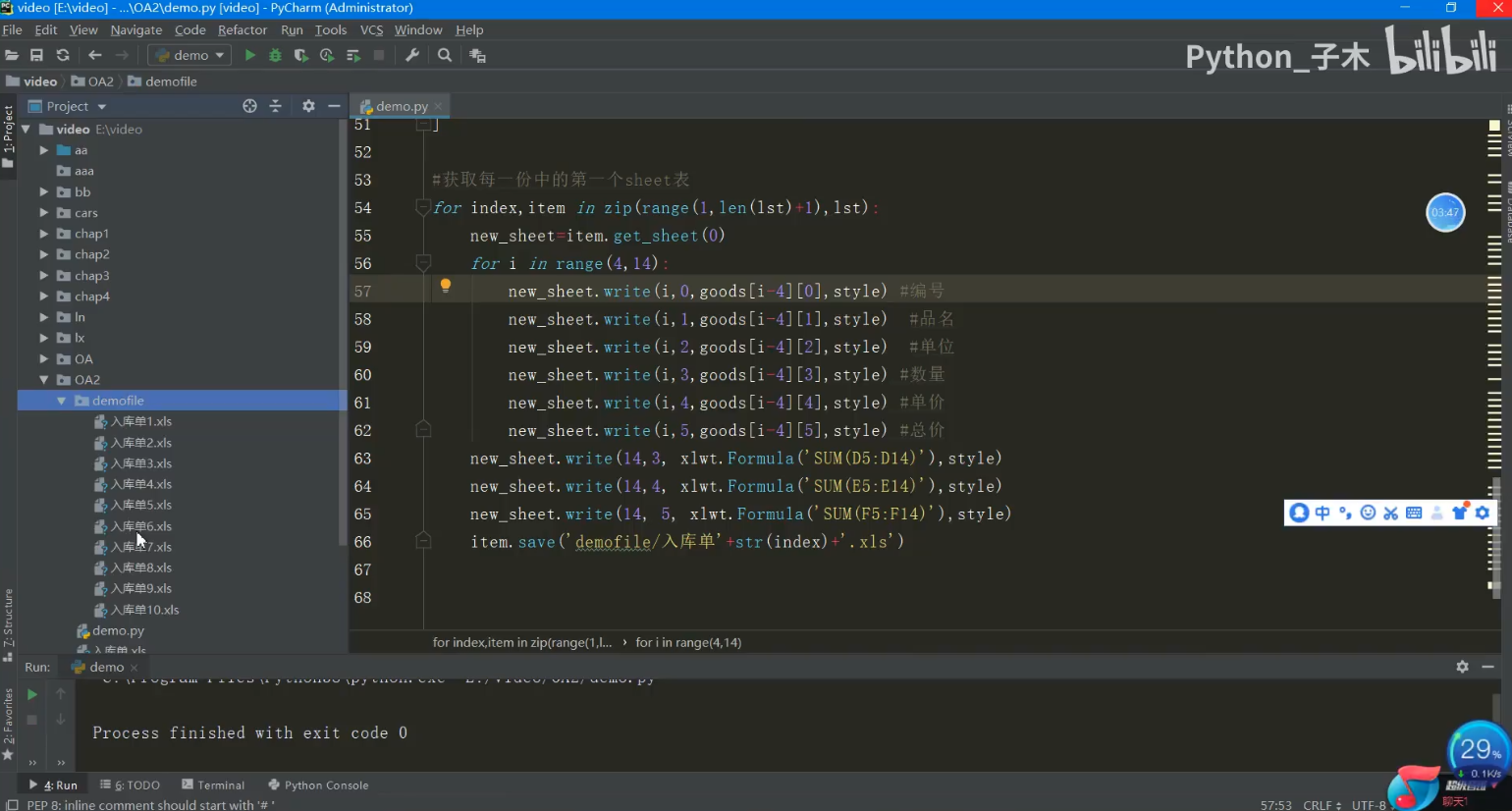
Task: Click the profiler run icon in toolbar
Action: 327,55
